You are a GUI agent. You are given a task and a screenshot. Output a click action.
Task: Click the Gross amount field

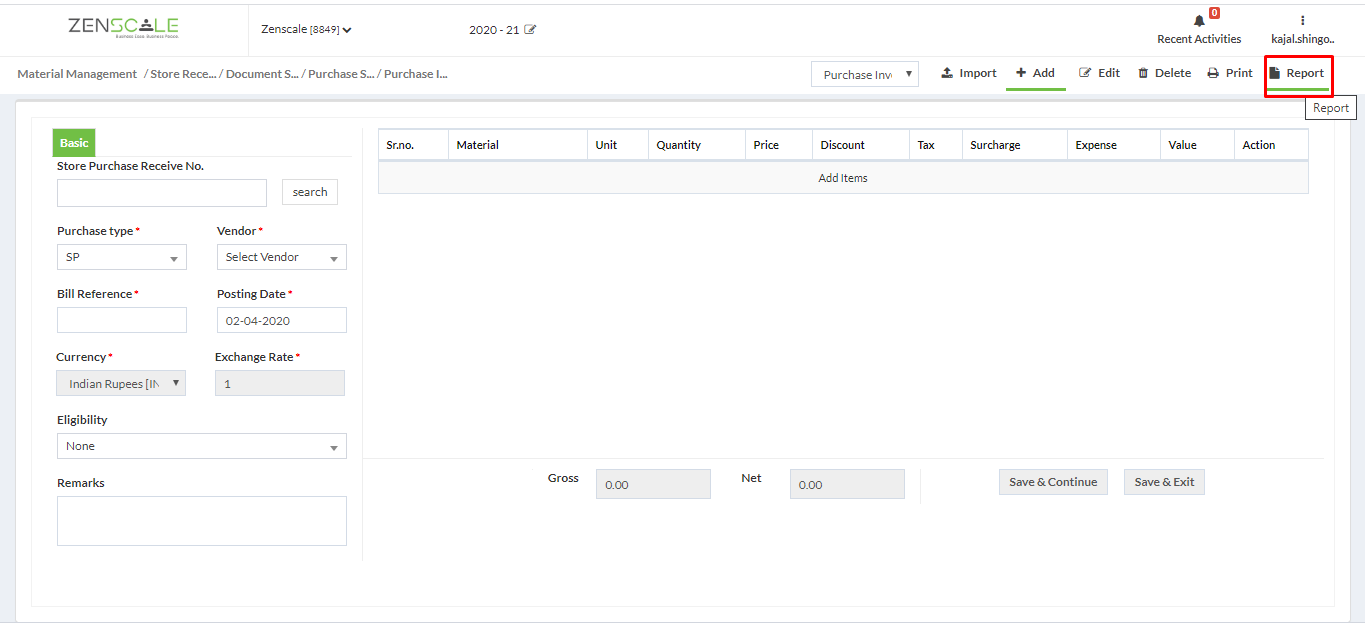pos(653,484)
